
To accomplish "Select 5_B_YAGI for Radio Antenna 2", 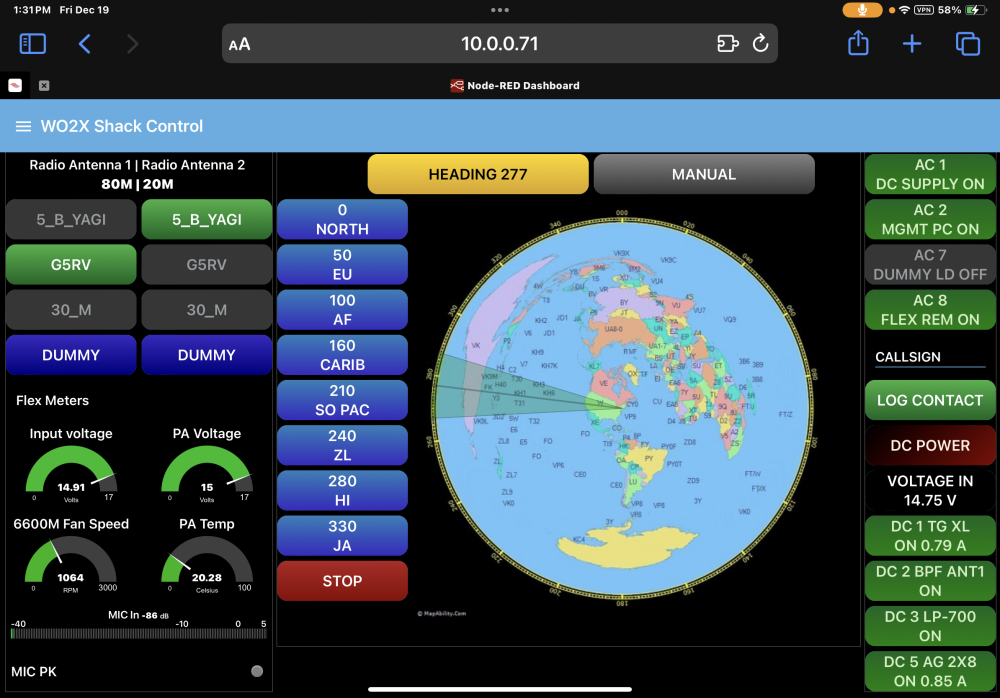I will (207, 219).
